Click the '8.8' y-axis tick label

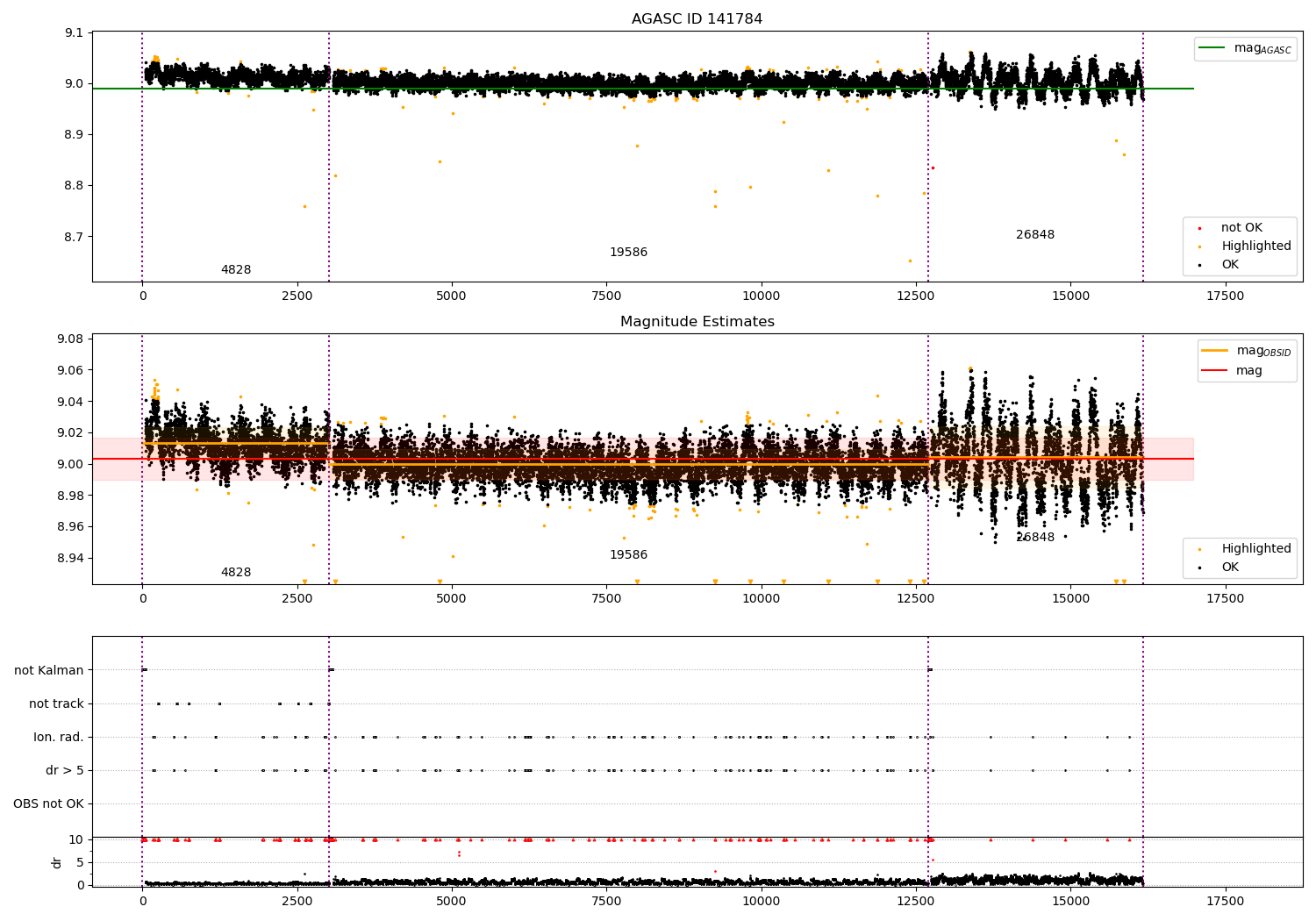[74, 186]
